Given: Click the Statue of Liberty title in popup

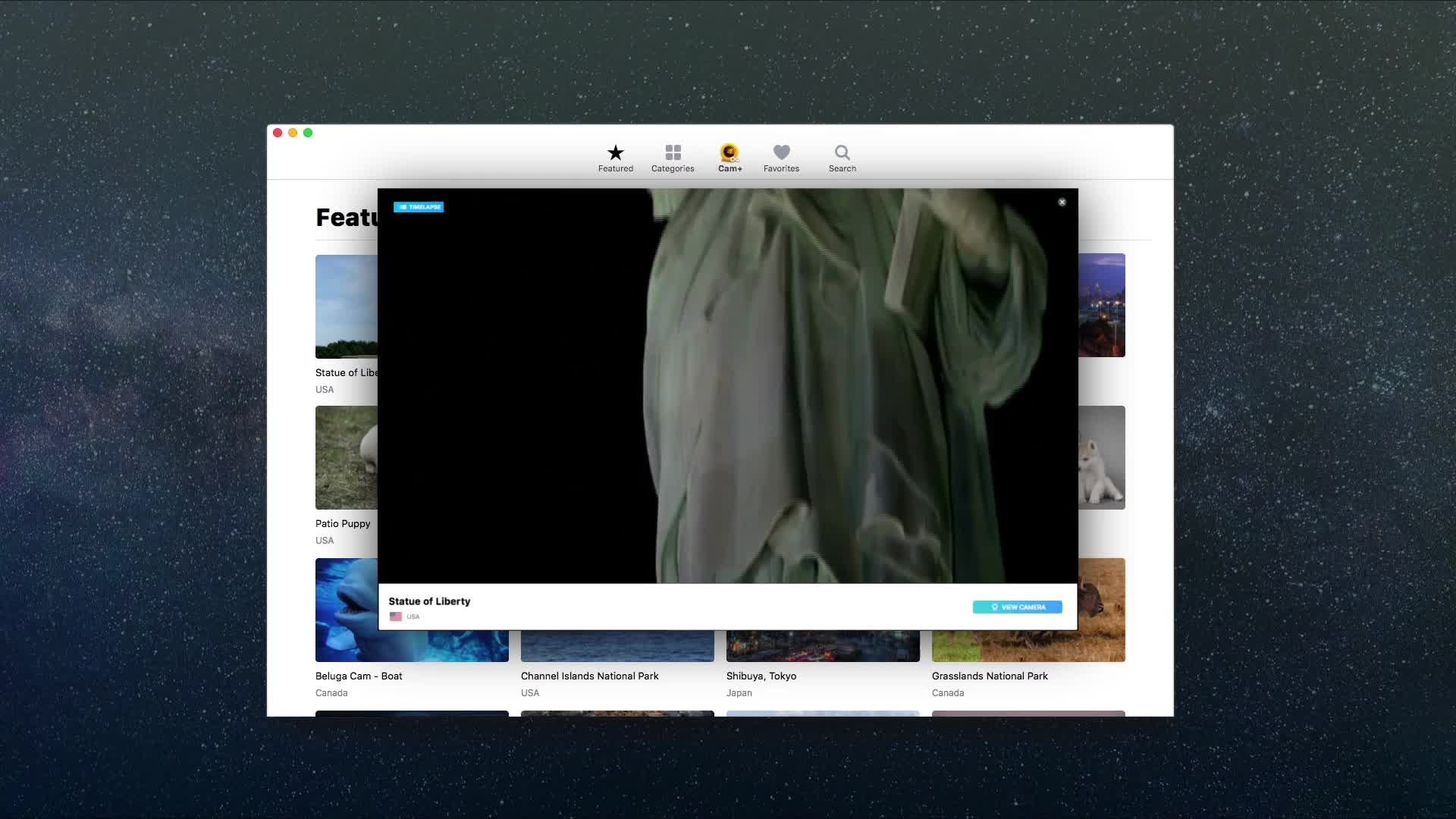Looking at the screenshot, I should tap(429, 601).
